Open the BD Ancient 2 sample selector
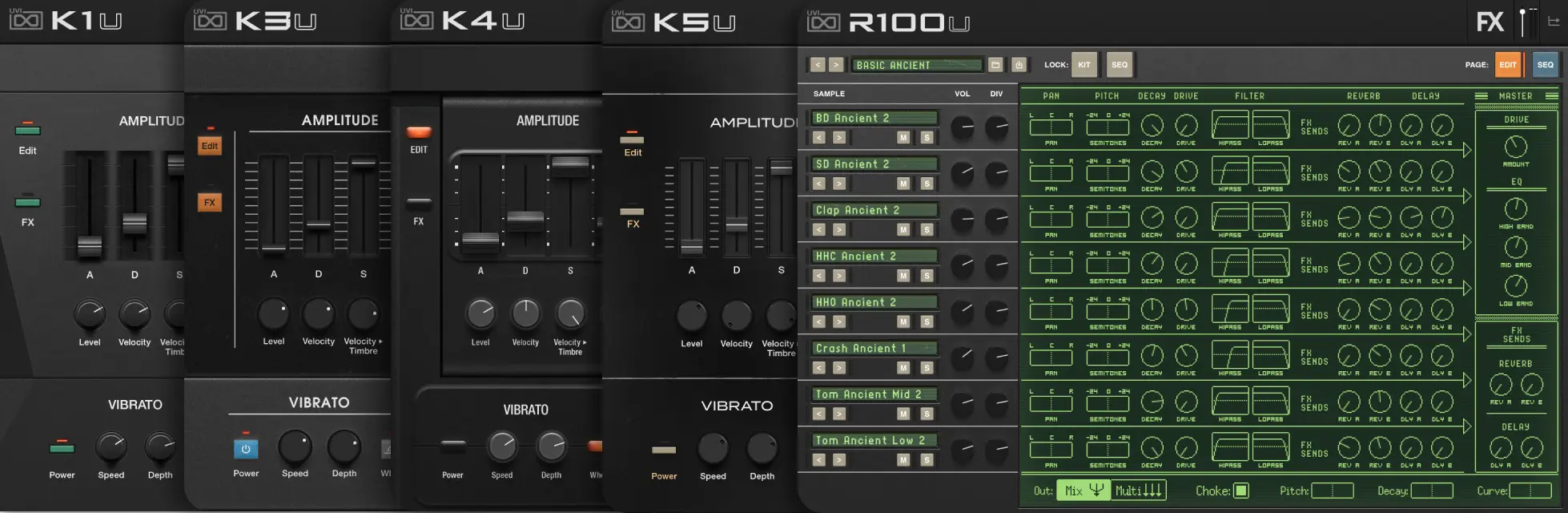The image size is (1568, 513). [874, 118]
